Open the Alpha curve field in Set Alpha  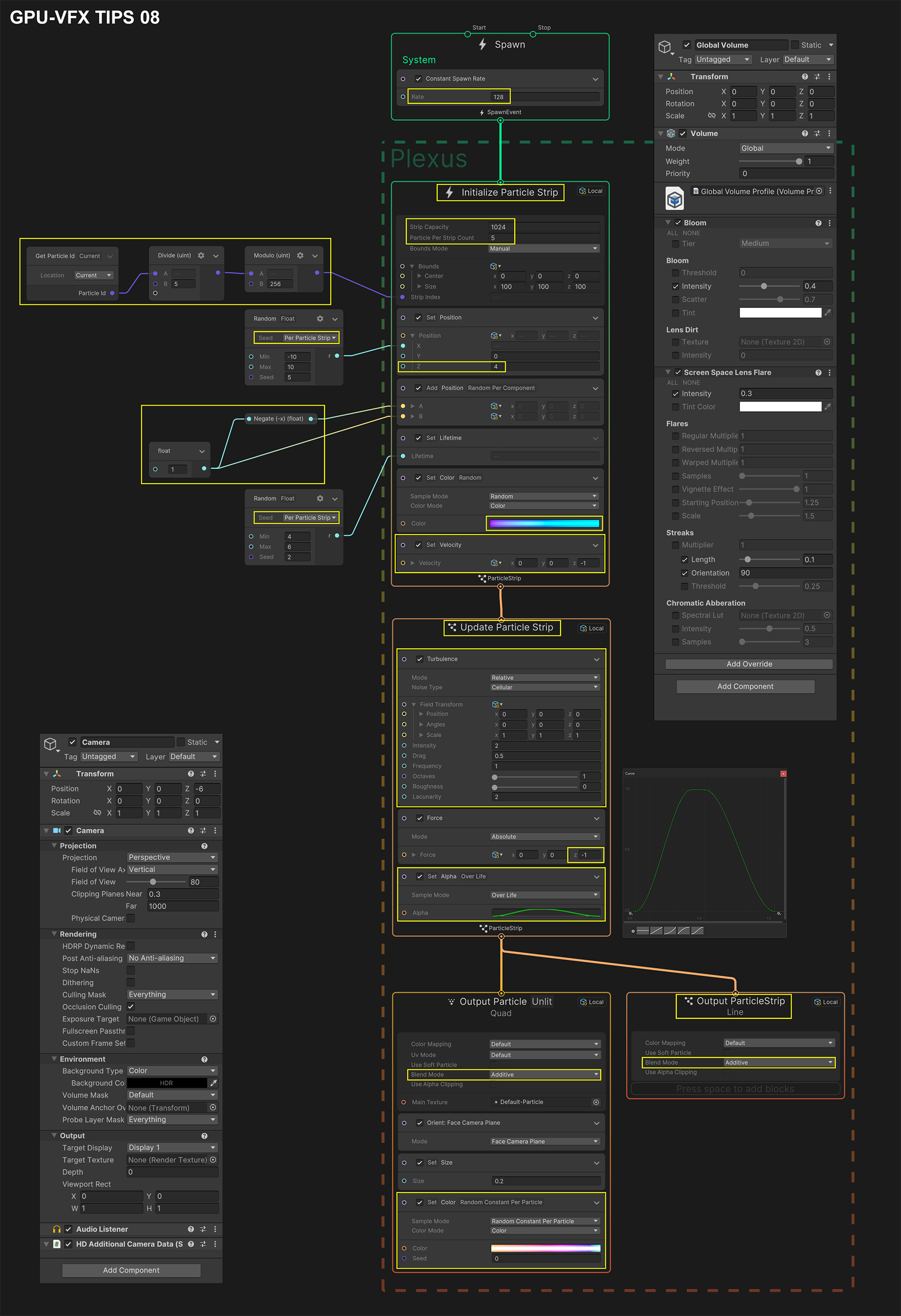coord(546,913)
